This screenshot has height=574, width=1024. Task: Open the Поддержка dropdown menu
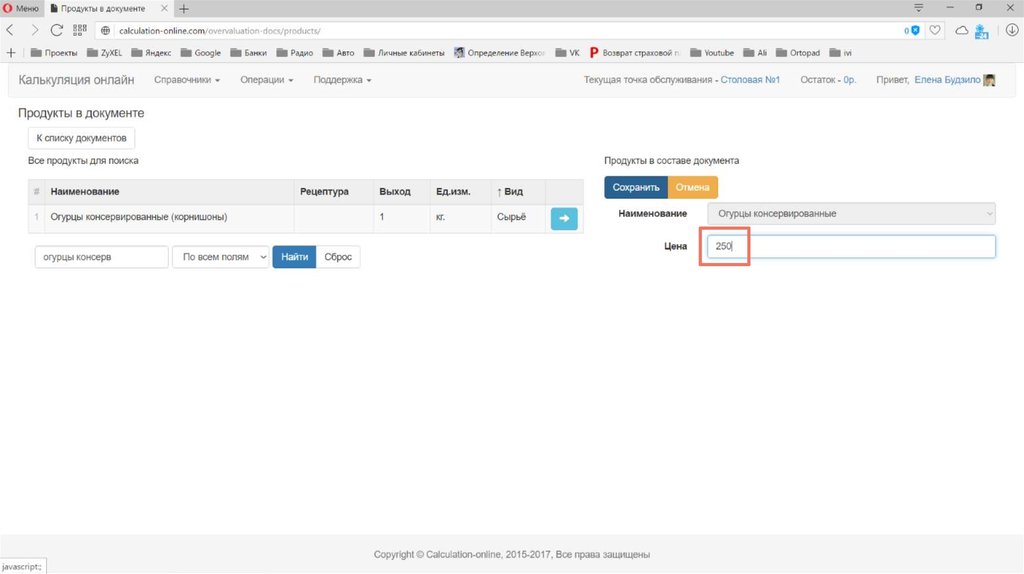342,80
